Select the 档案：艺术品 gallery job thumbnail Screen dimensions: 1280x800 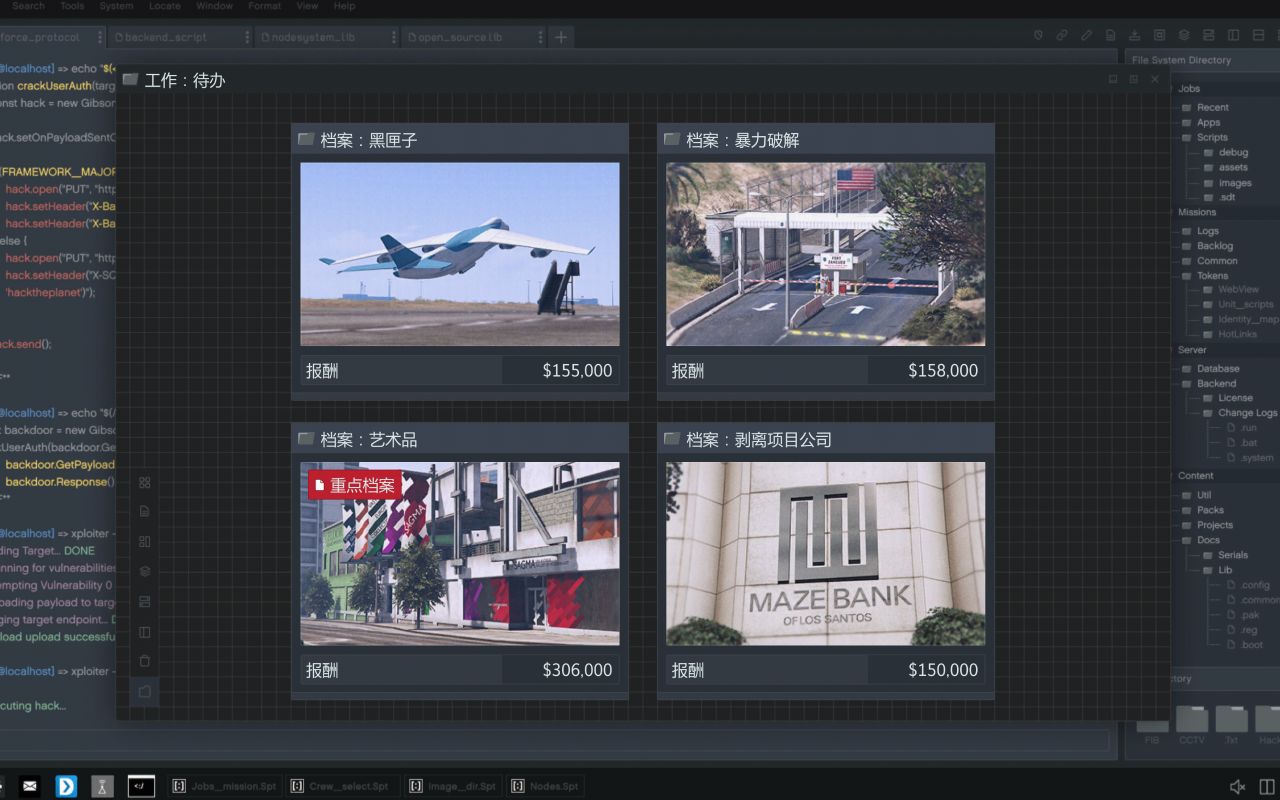coord(460,553)
